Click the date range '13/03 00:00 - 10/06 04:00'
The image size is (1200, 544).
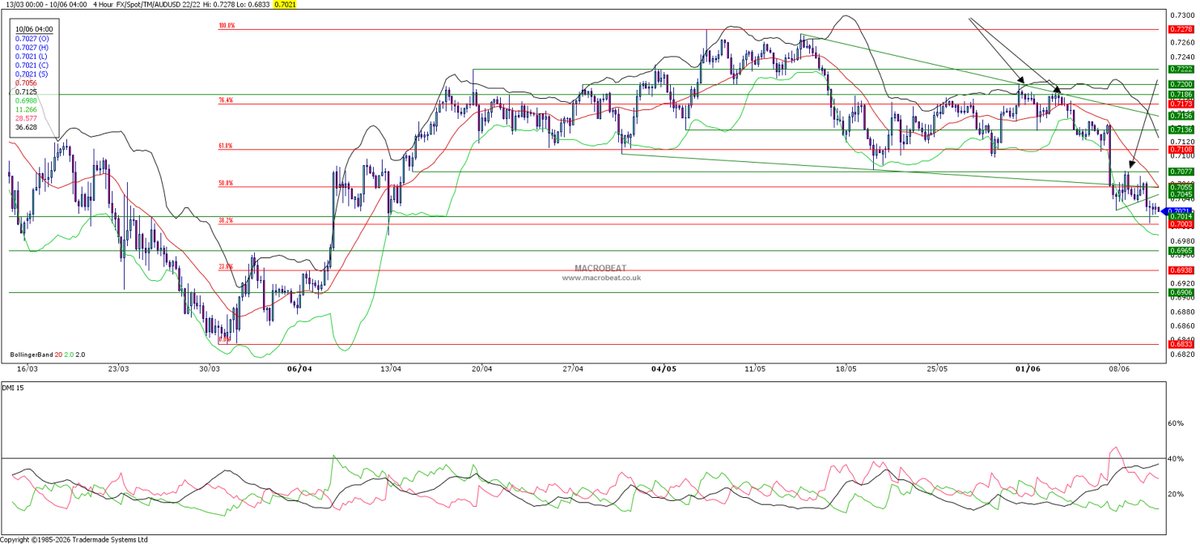(45, 5)
